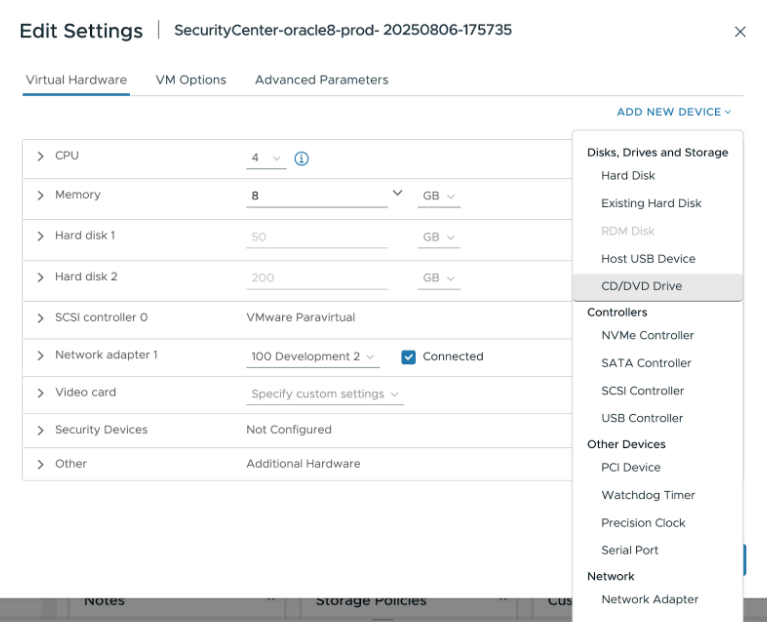This screenshot has width=767, height=622.
Task: Open the 100 Development 2 network dropdown
Action: click(x=312, y=357)
